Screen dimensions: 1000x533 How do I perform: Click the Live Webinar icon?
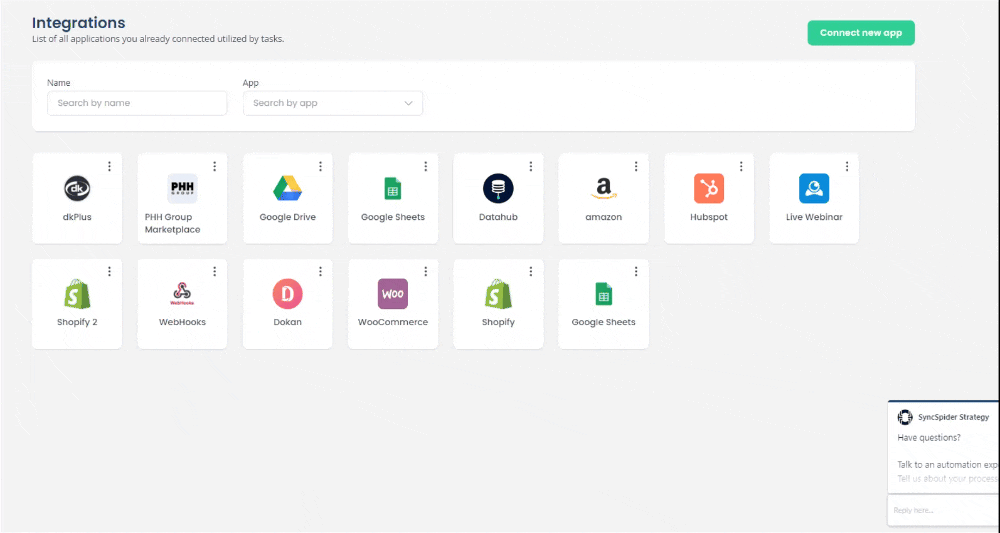tap(814, 188)
